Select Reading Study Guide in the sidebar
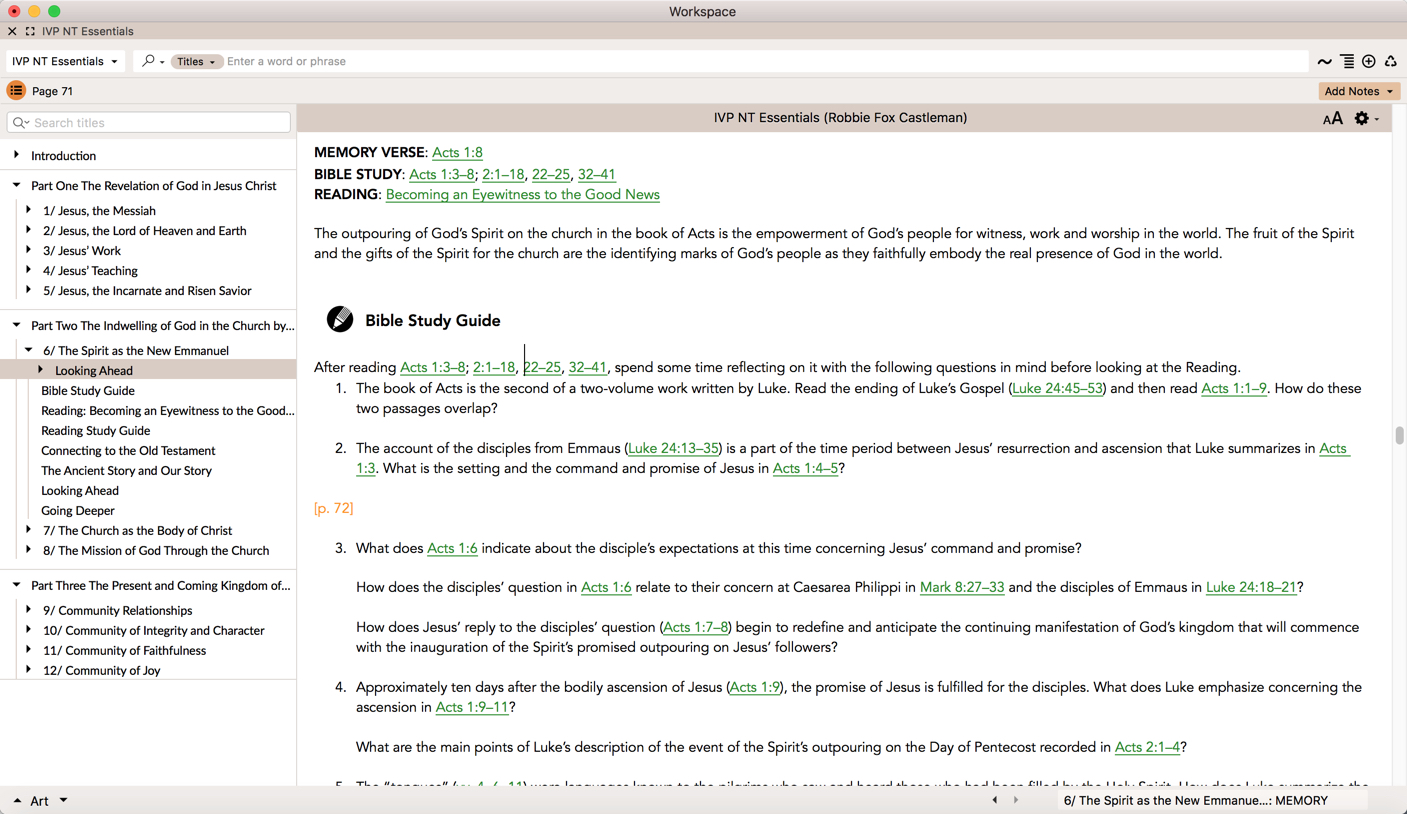 click(95, 430)
